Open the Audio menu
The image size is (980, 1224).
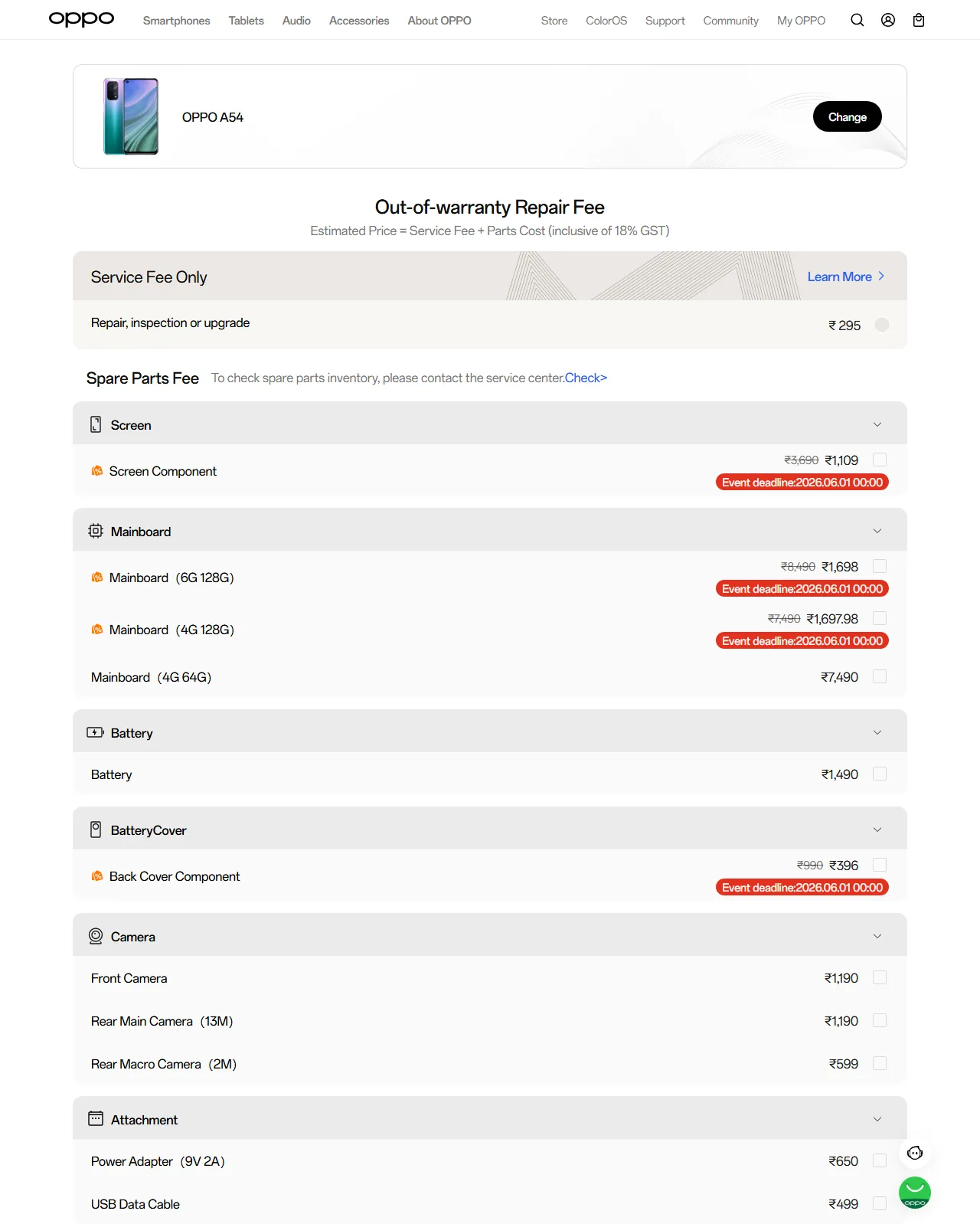296,21
